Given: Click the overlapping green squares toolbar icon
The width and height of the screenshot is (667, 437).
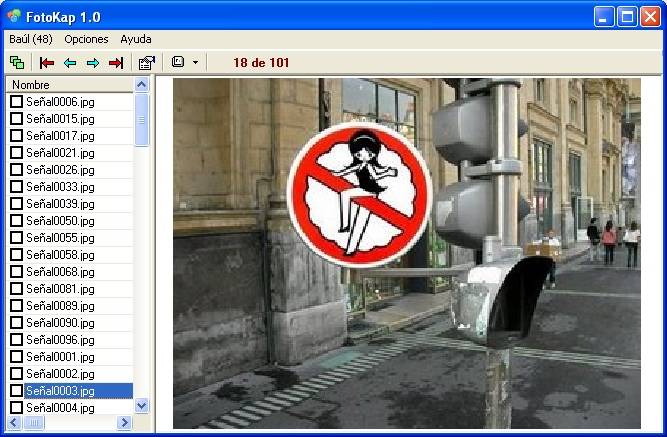Looking at the screenshot, I should point(17,63).
